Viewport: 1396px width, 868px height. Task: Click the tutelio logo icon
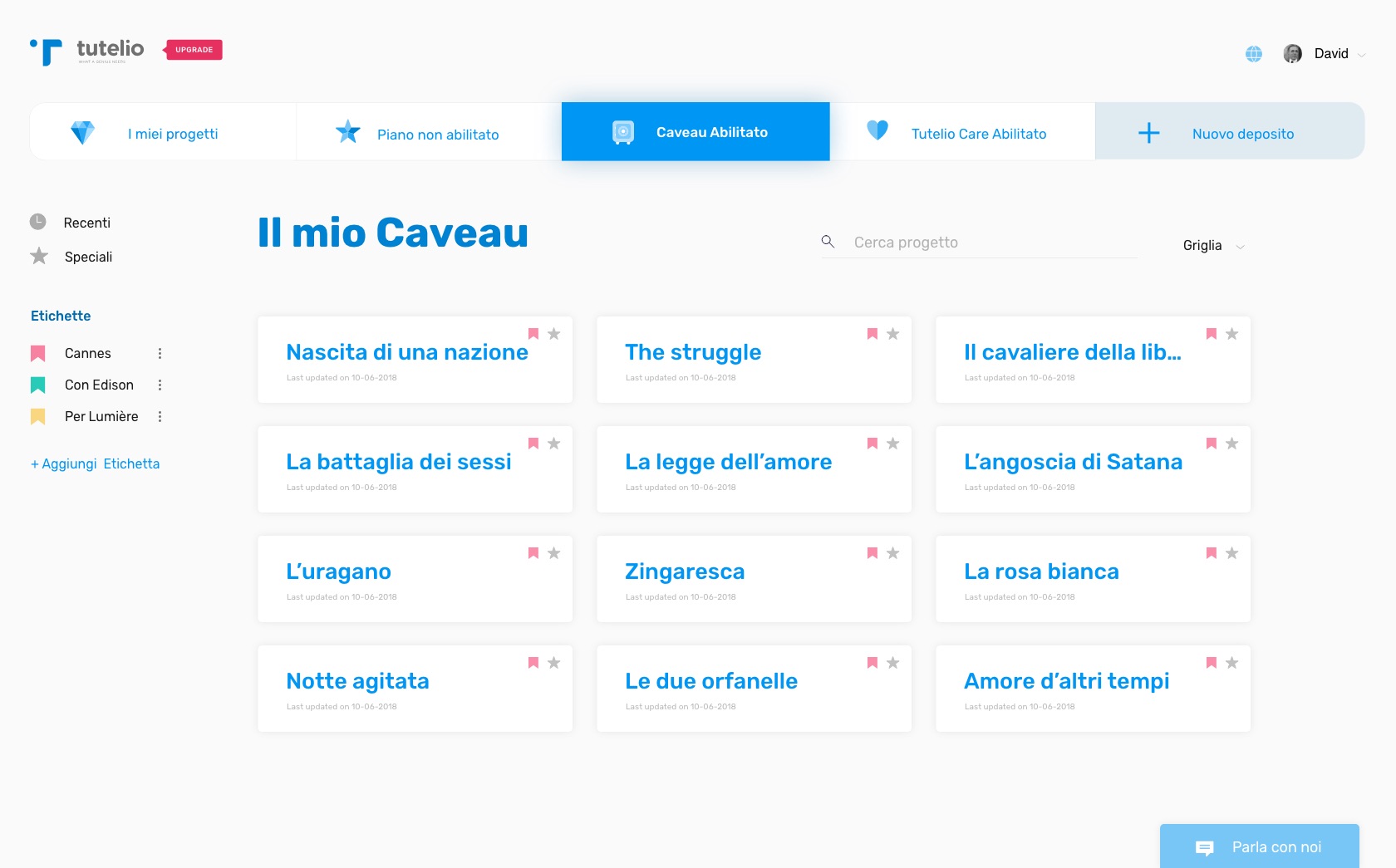click(x=47, y=51)
